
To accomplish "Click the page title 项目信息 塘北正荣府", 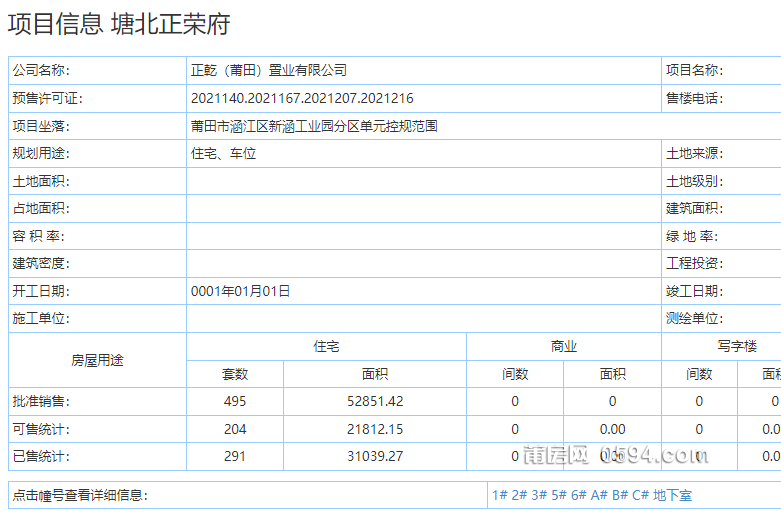I will [119, 24].
